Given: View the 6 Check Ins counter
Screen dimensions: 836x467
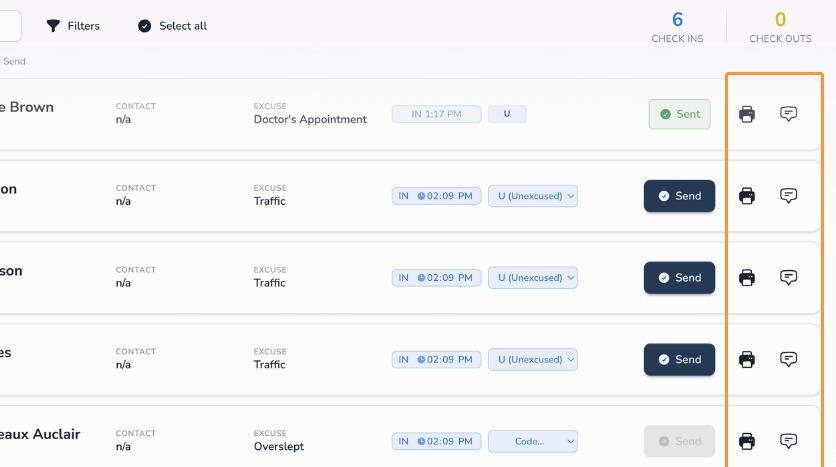Looking at the screenshot, I should point(677,27).
